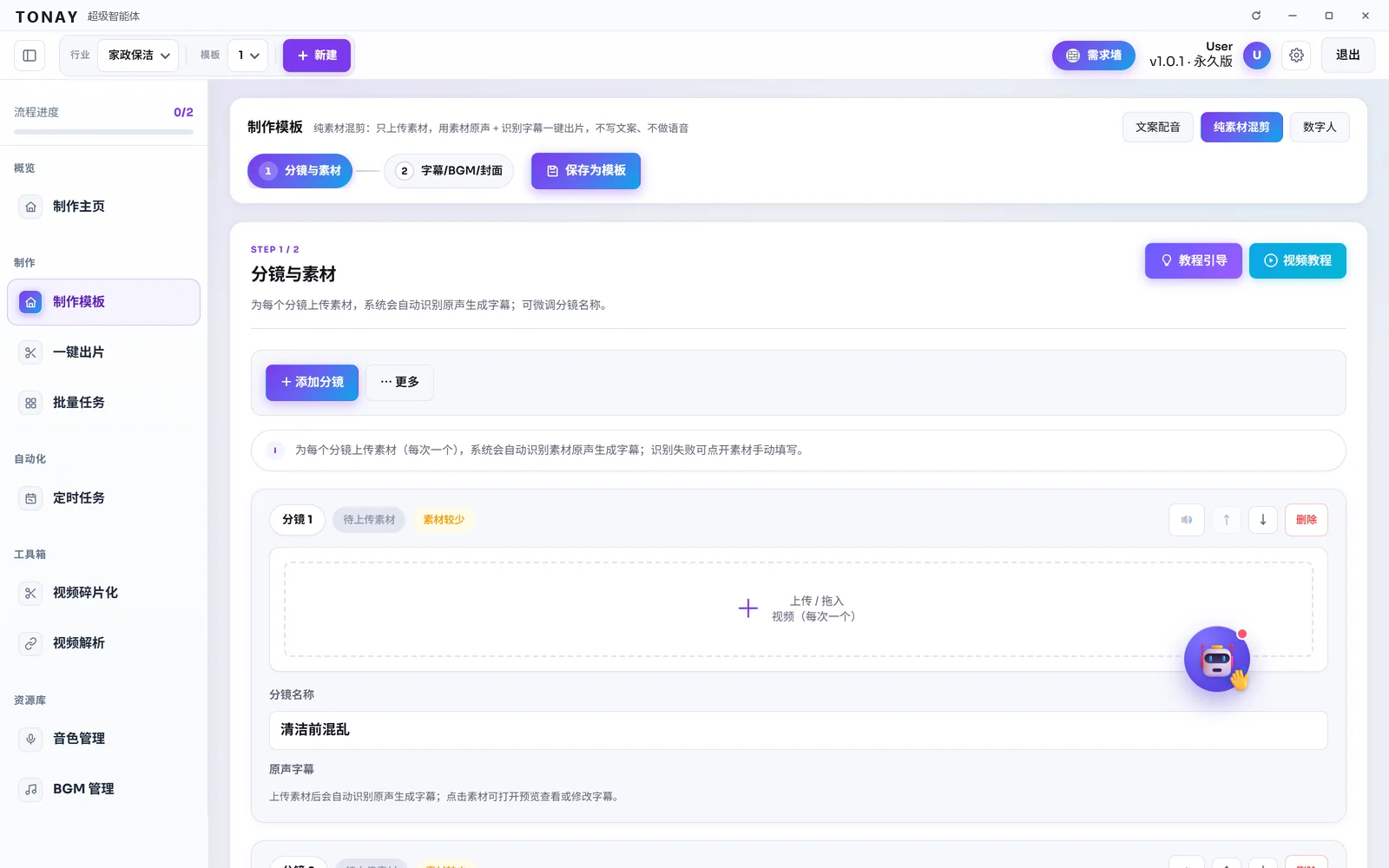Click the 音色管理 microphone icon

(x=30, y=739)
